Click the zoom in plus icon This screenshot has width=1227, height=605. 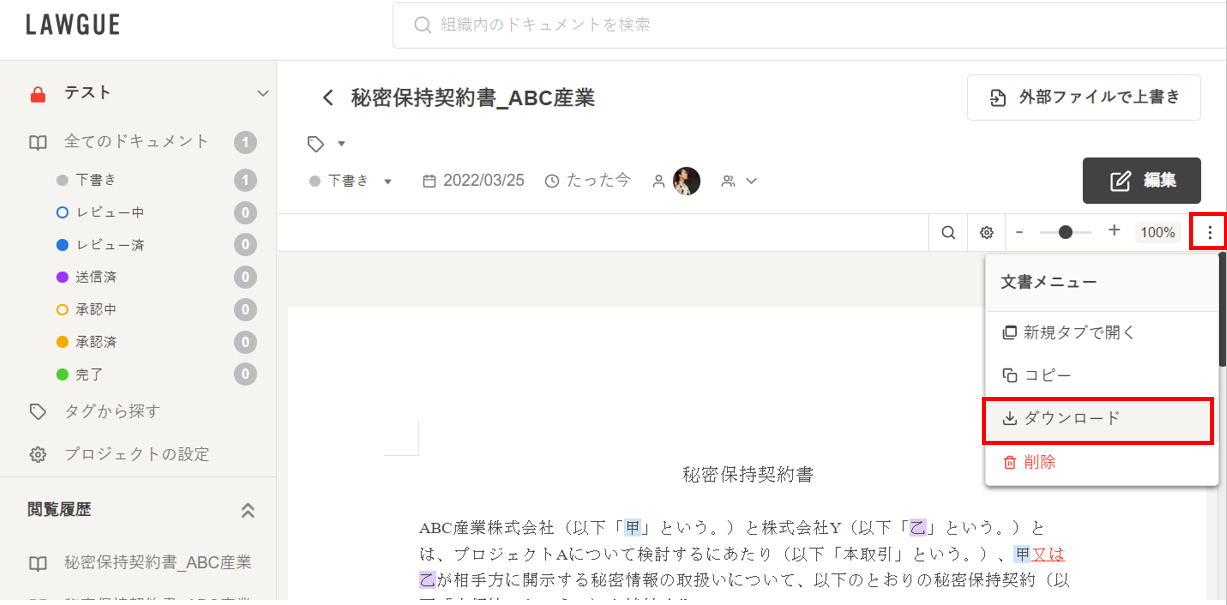pyautogui.click(x=1114, y=231)
